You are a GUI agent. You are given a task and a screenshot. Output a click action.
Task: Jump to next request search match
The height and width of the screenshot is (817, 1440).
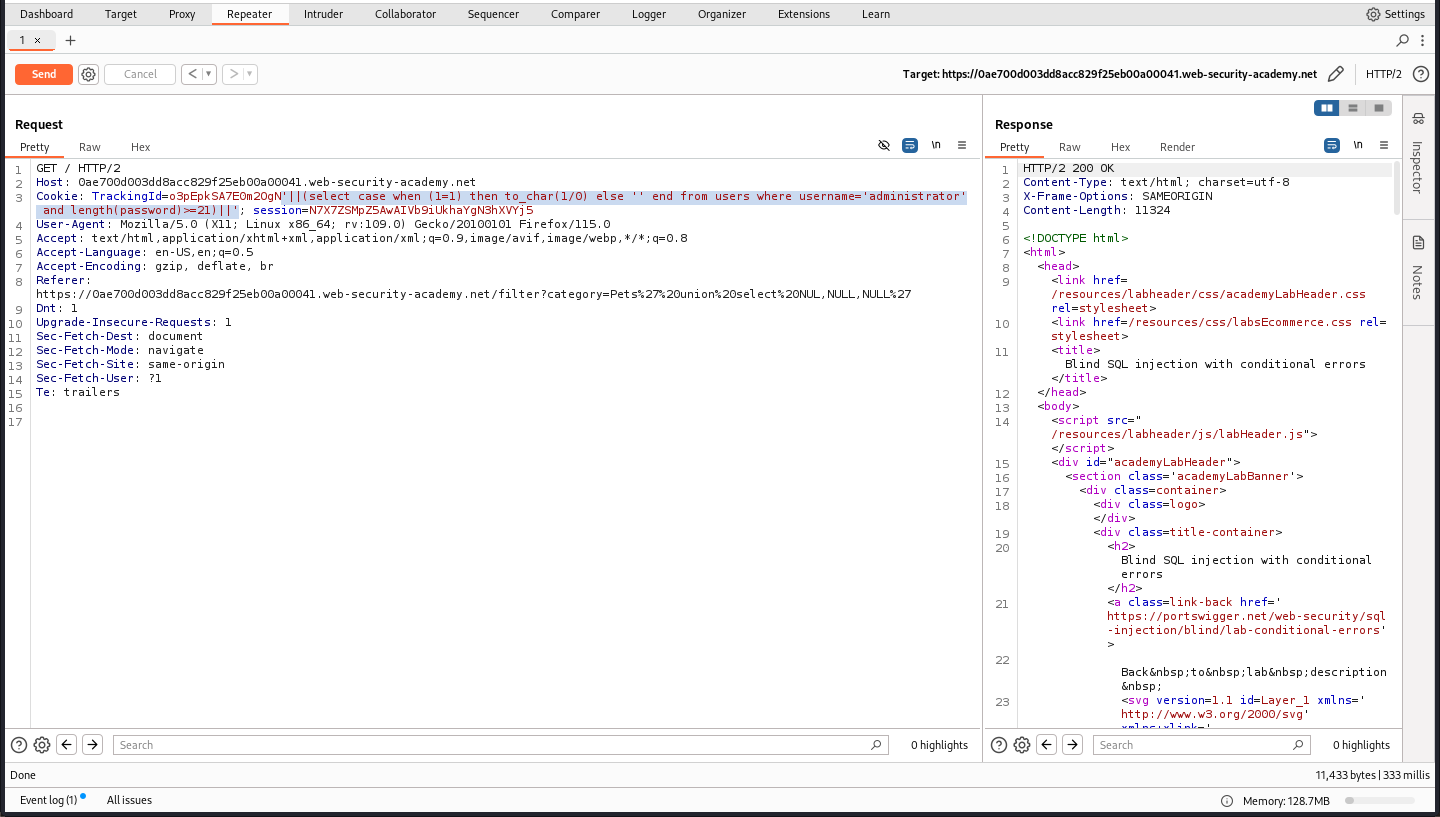pos(92,745)
